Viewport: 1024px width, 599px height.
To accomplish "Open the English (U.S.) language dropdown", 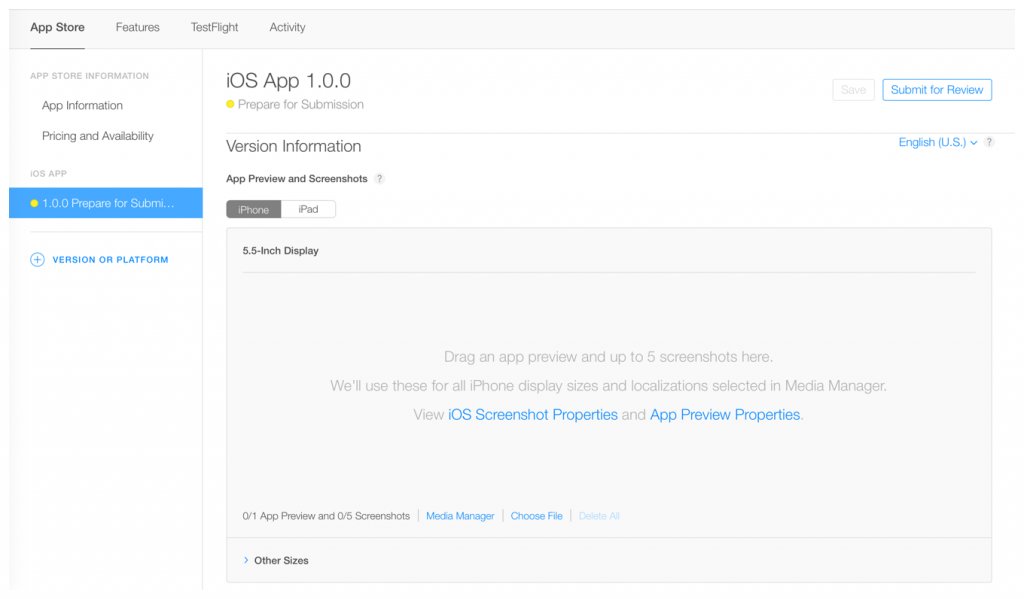I will (x=937, y=143).
